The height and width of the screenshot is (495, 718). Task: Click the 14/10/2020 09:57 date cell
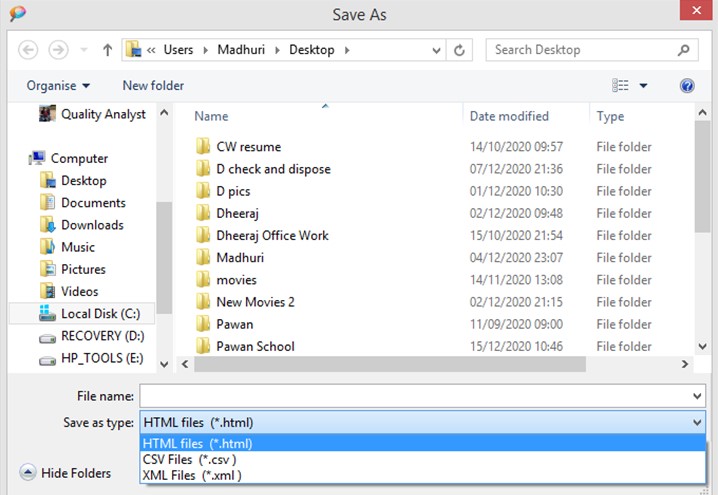click(x=516, y=147)
